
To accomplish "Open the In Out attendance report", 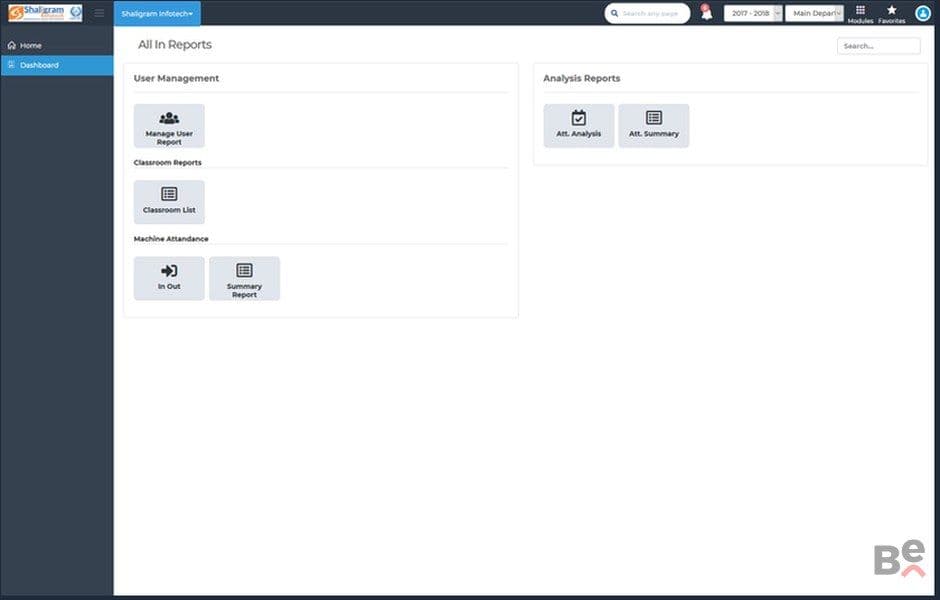I will point(169,278).
